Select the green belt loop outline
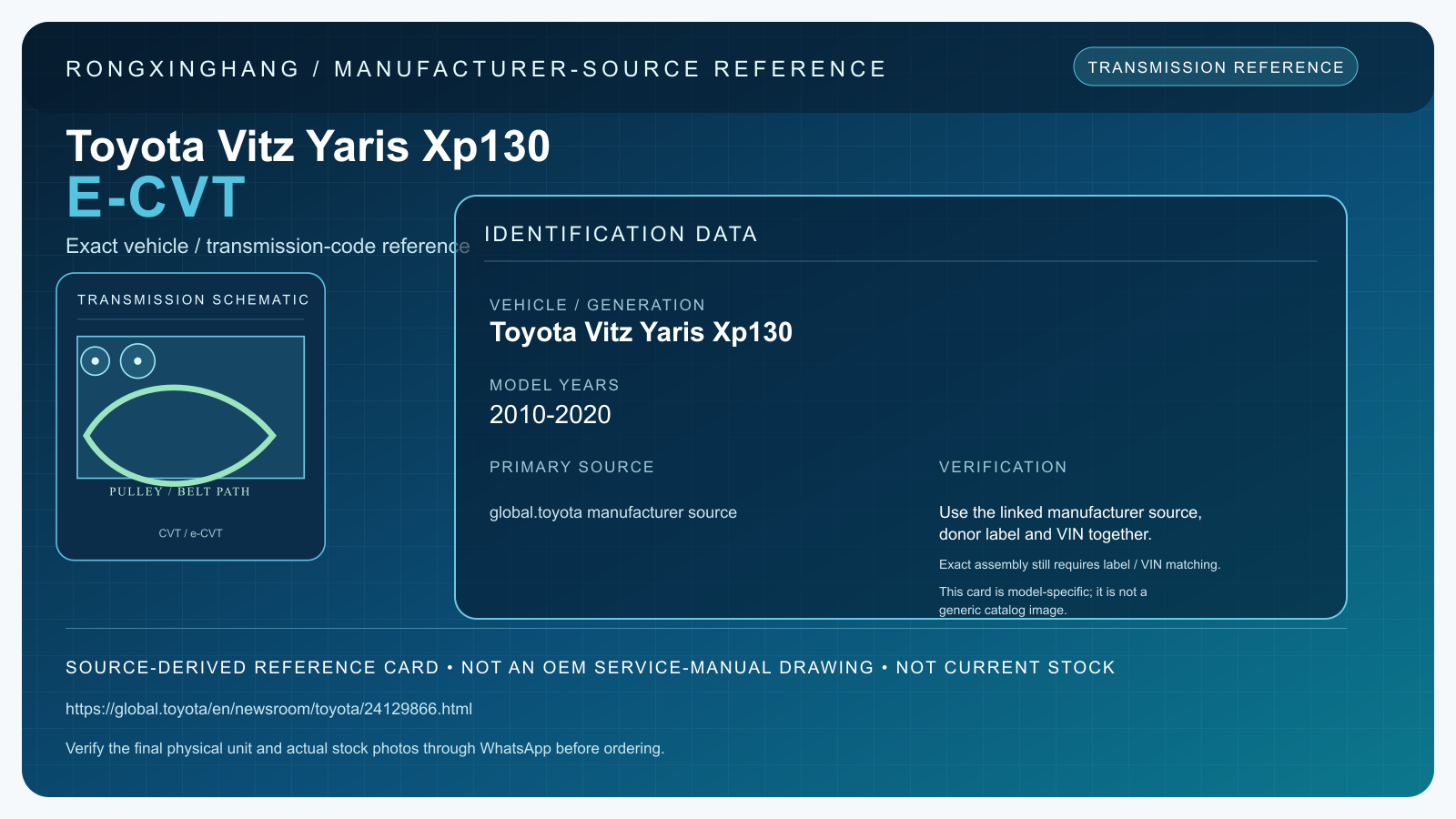 179,435
